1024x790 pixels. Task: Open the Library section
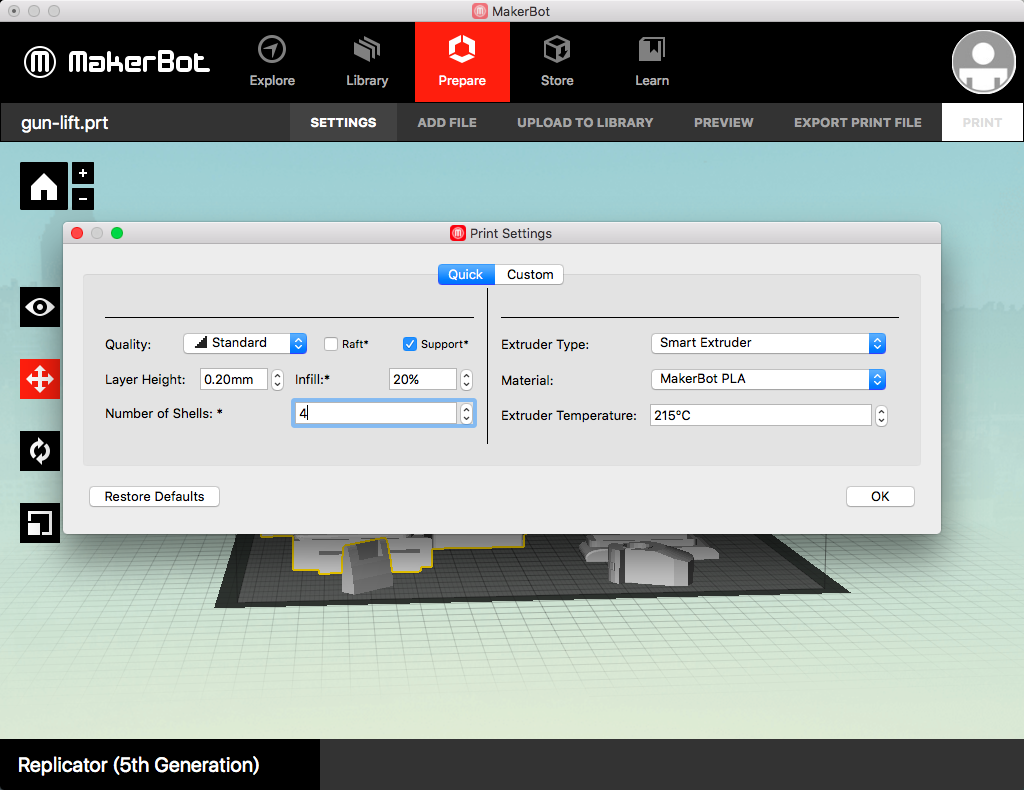tap(367, 62)
